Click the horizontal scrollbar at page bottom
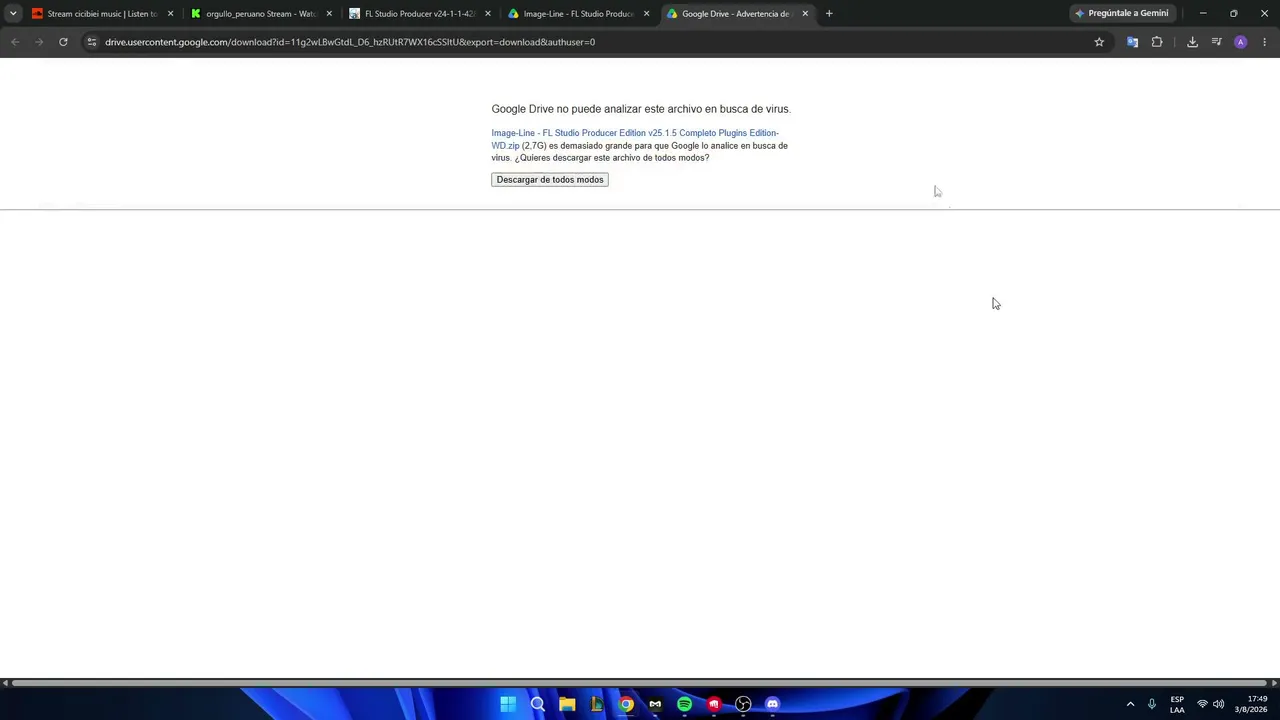 click(x=640, y=683)
